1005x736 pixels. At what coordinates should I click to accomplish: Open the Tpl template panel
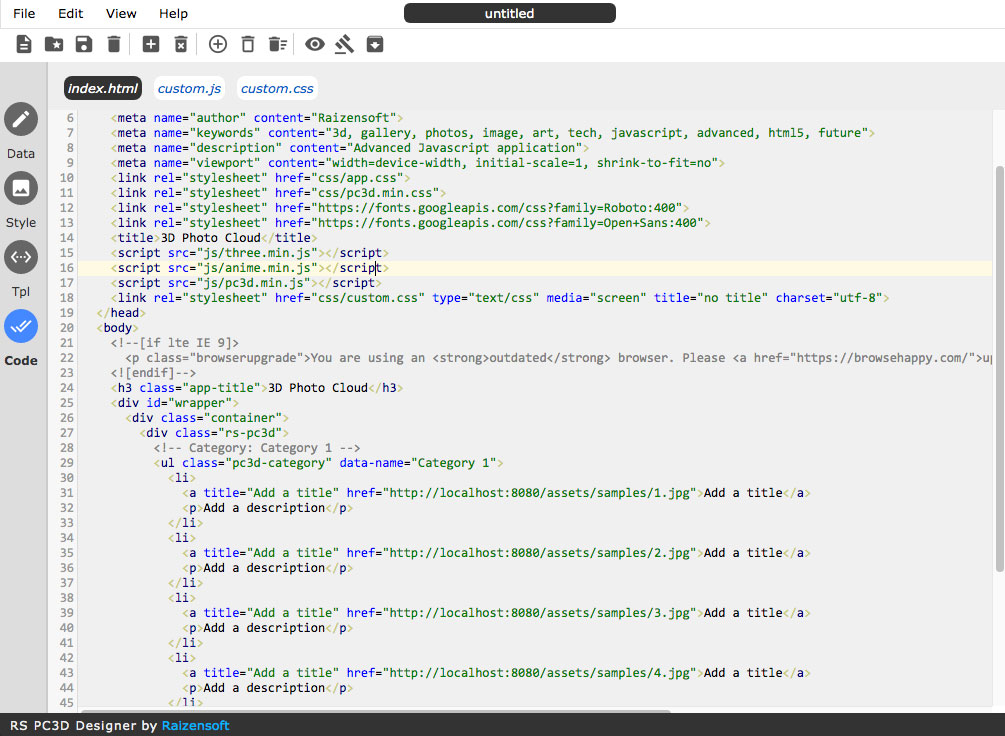[21, 257]
